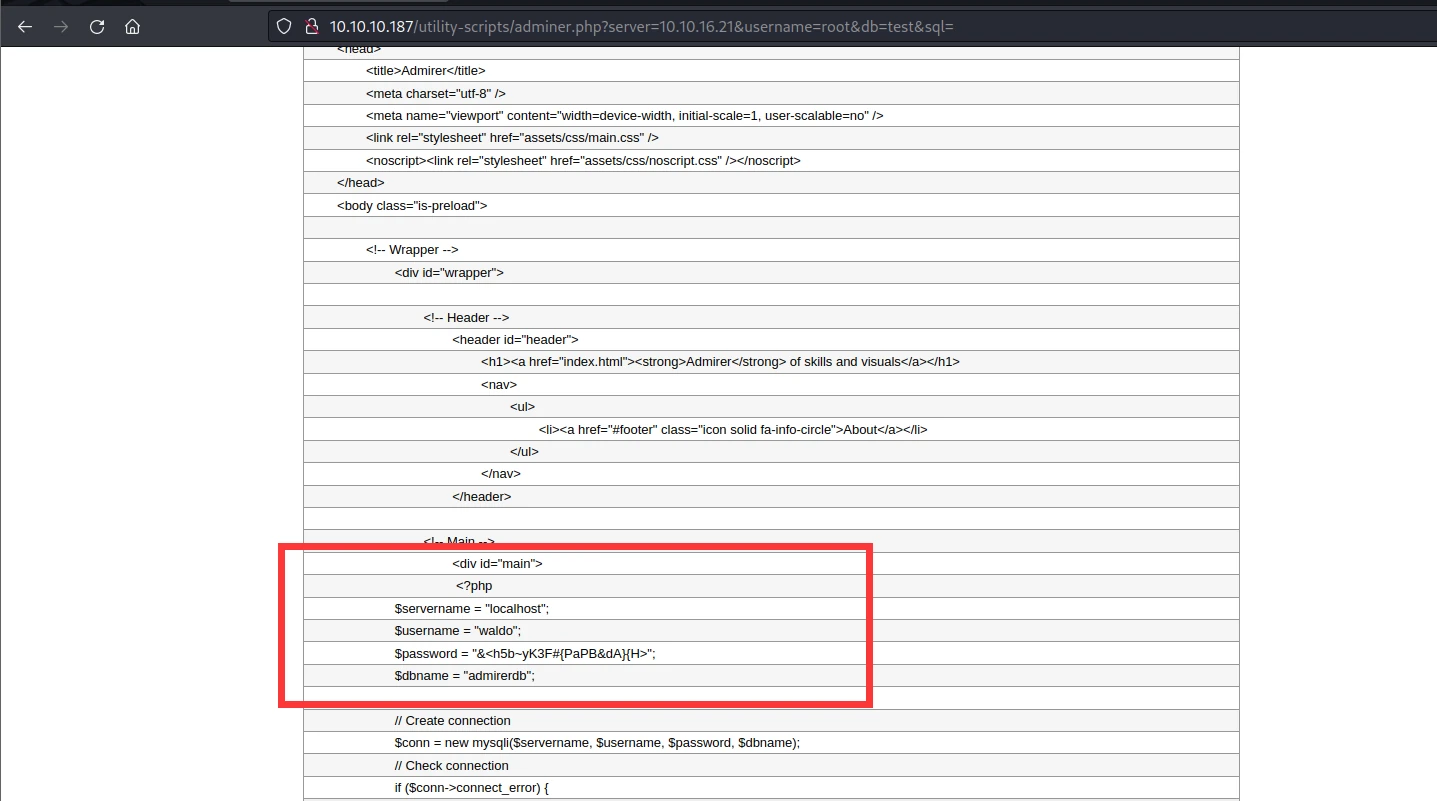Select the noscript.css stylesheet row
Screen dimensions: 1437x801
(x=771, y=160)
